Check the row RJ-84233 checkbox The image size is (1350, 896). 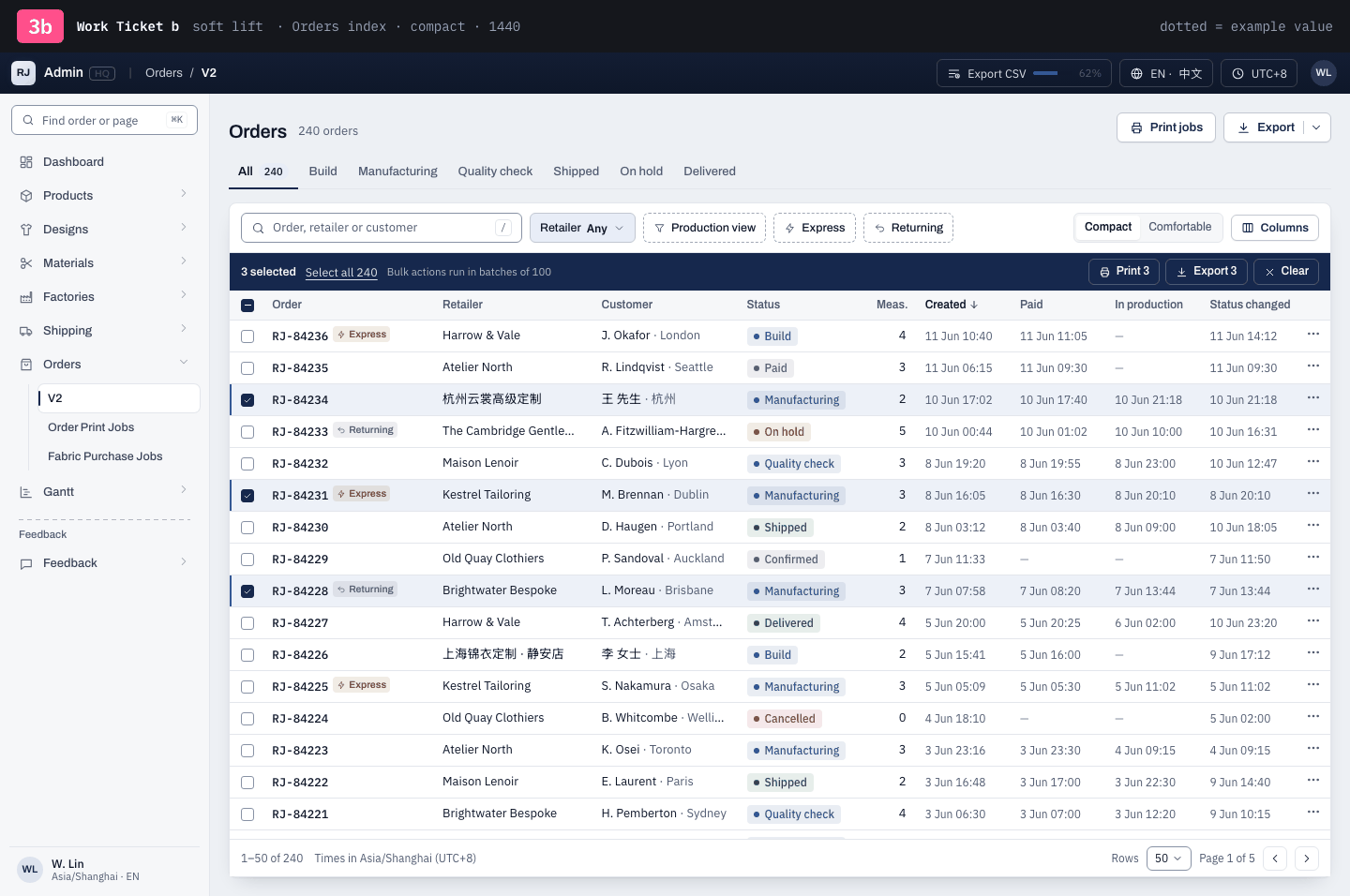(247, 432)
